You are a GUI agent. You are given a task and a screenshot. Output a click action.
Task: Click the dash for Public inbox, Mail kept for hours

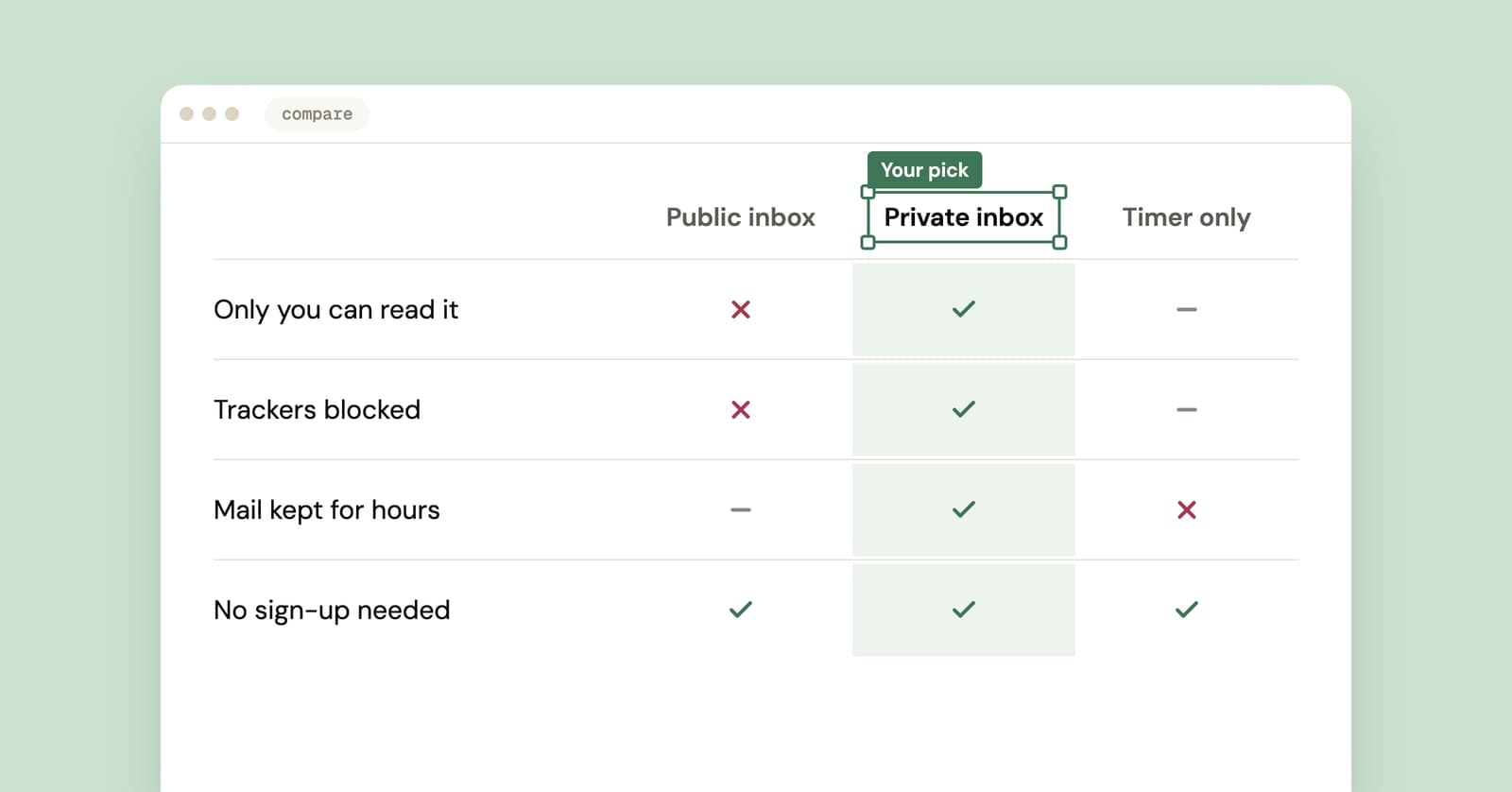pos(741,509)
